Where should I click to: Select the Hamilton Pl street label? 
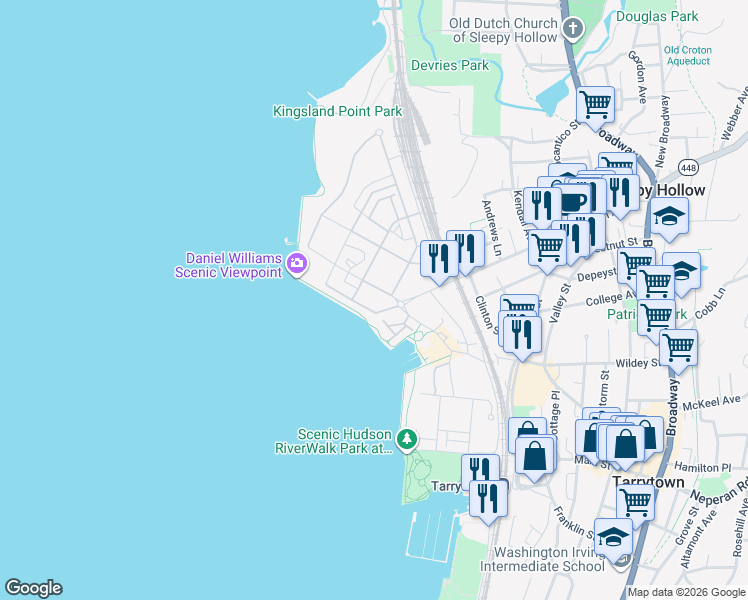click(702, 467)
